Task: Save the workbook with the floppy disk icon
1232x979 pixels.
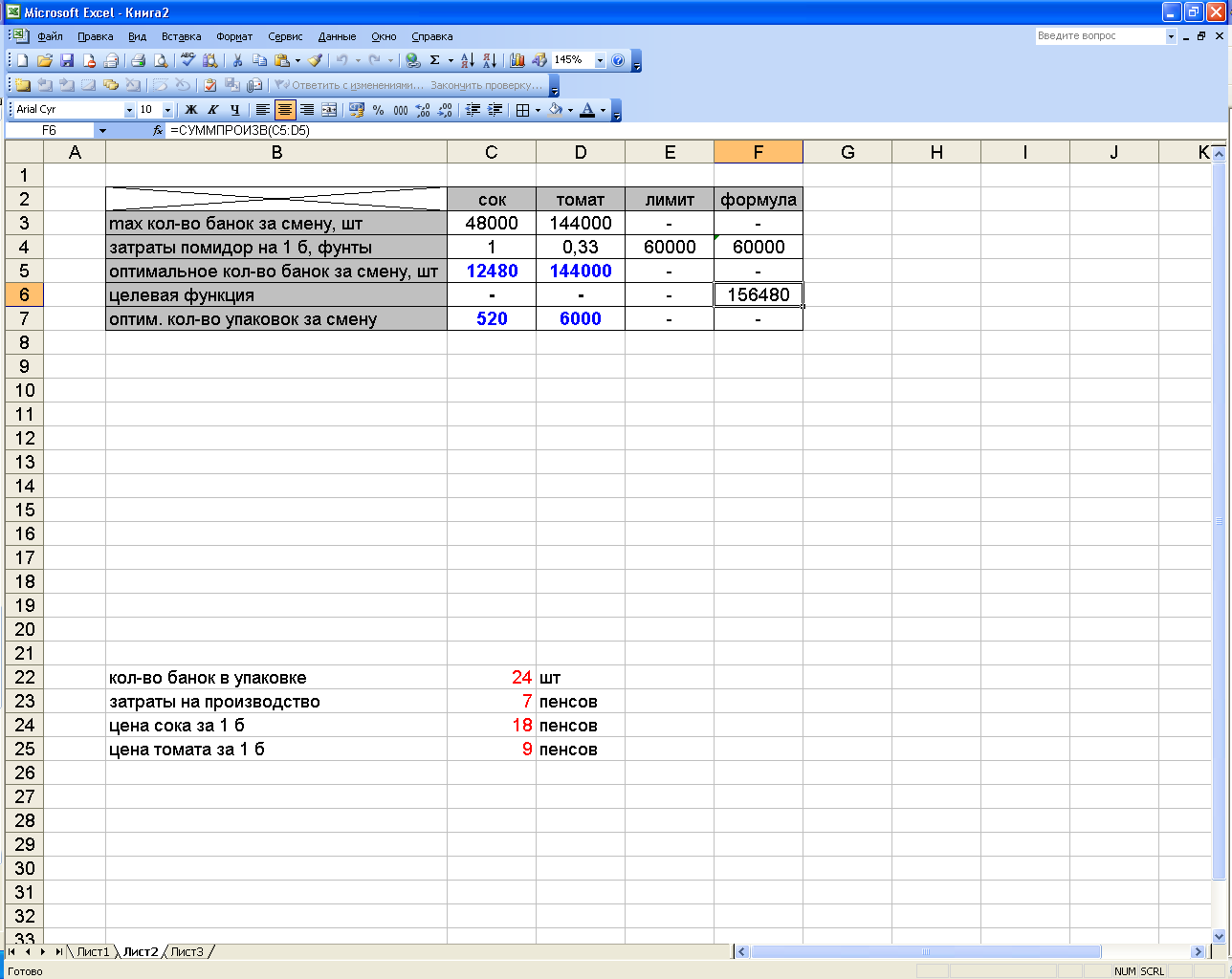Action: pyautogui.click(x=67, y=60)
